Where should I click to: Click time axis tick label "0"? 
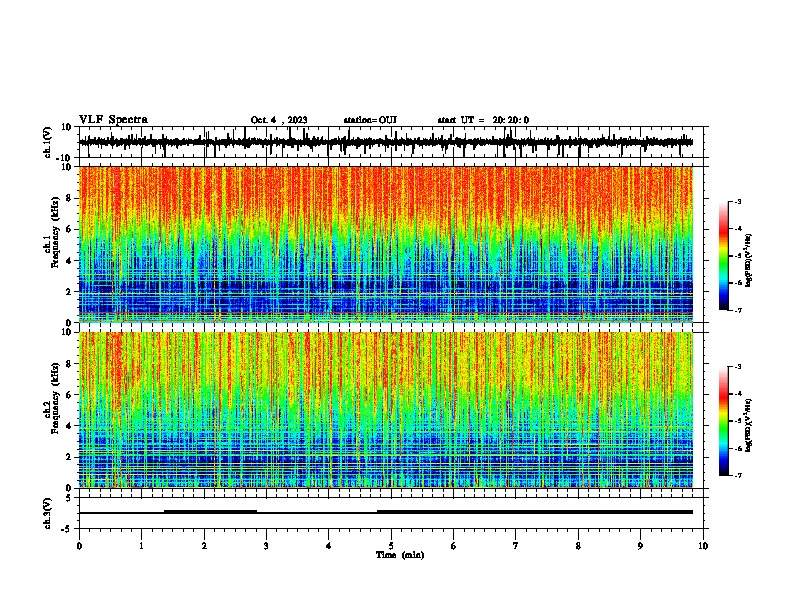click(79, 546)
